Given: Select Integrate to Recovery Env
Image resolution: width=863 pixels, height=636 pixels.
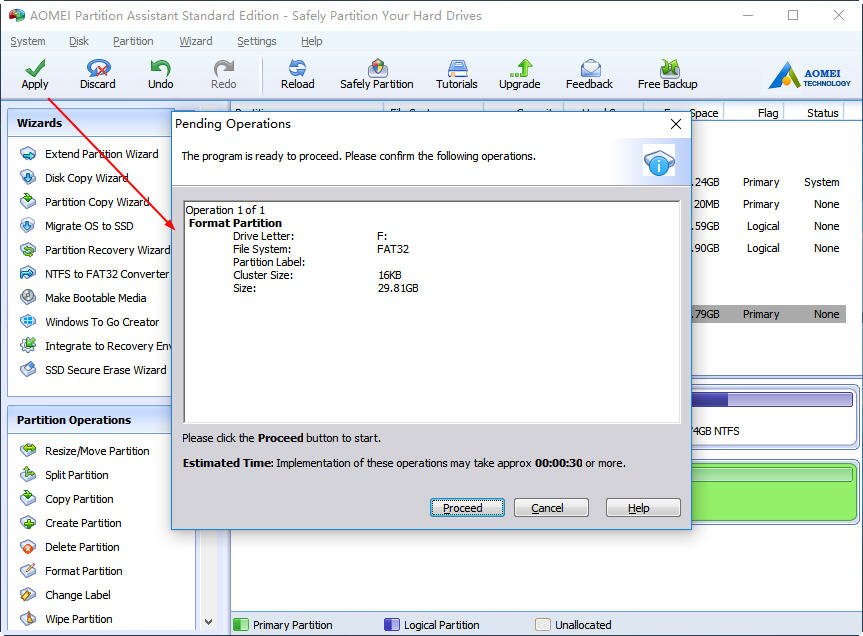Looking at the screenshot, I should coord(95,346).
